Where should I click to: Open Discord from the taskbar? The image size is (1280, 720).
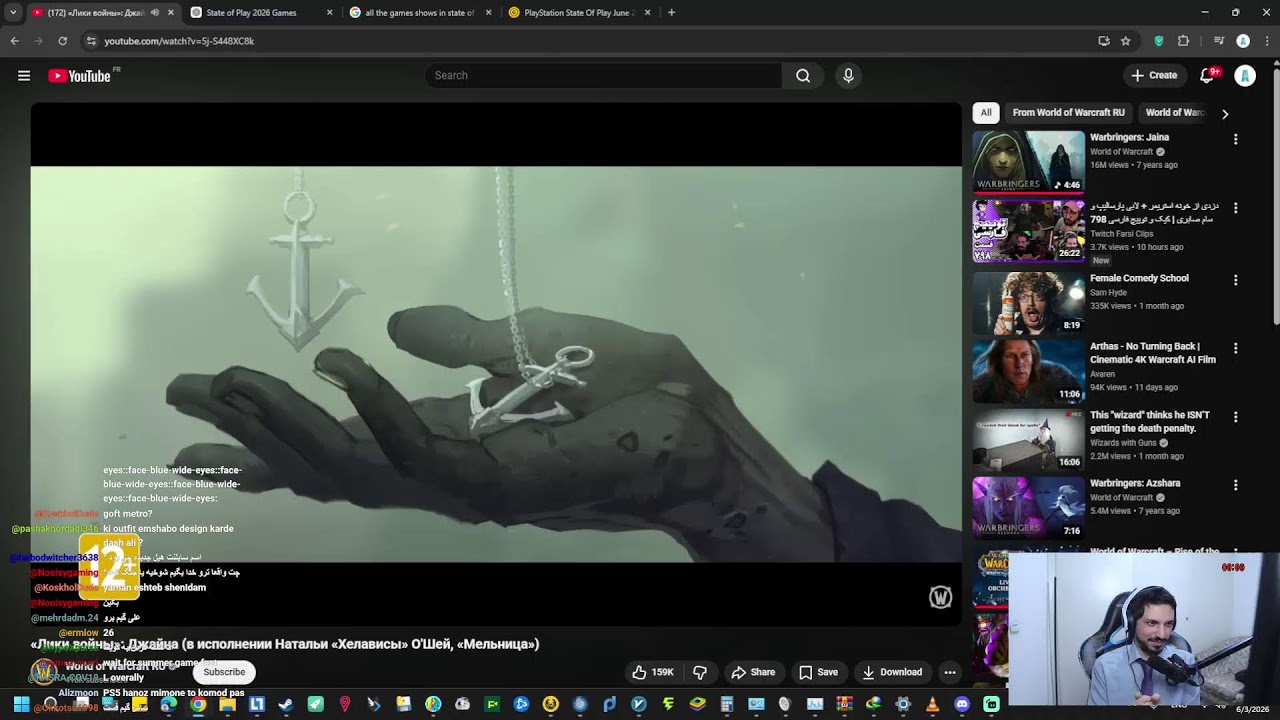click(962, 704)
